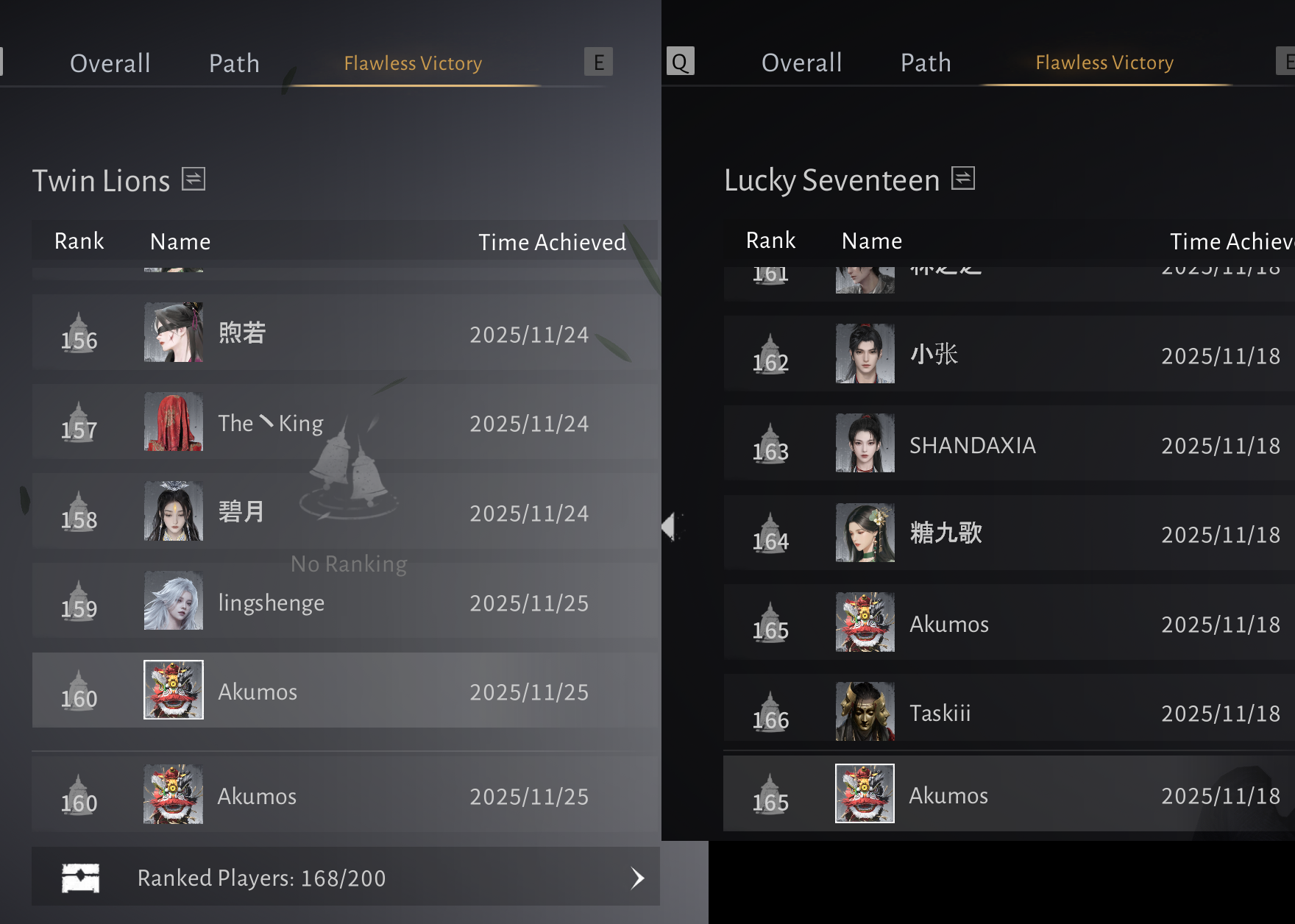The image size is (1295, 924).
Task: Open the Ranked Players: 168/200 bar
Action: coord(346,877)
